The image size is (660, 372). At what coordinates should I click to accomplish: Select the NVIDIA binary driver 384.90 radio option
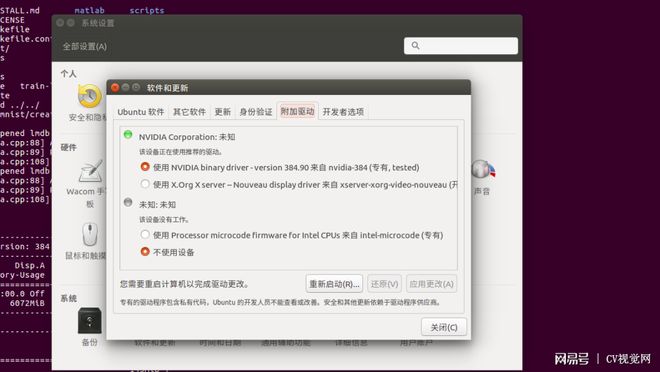(145, 167)
